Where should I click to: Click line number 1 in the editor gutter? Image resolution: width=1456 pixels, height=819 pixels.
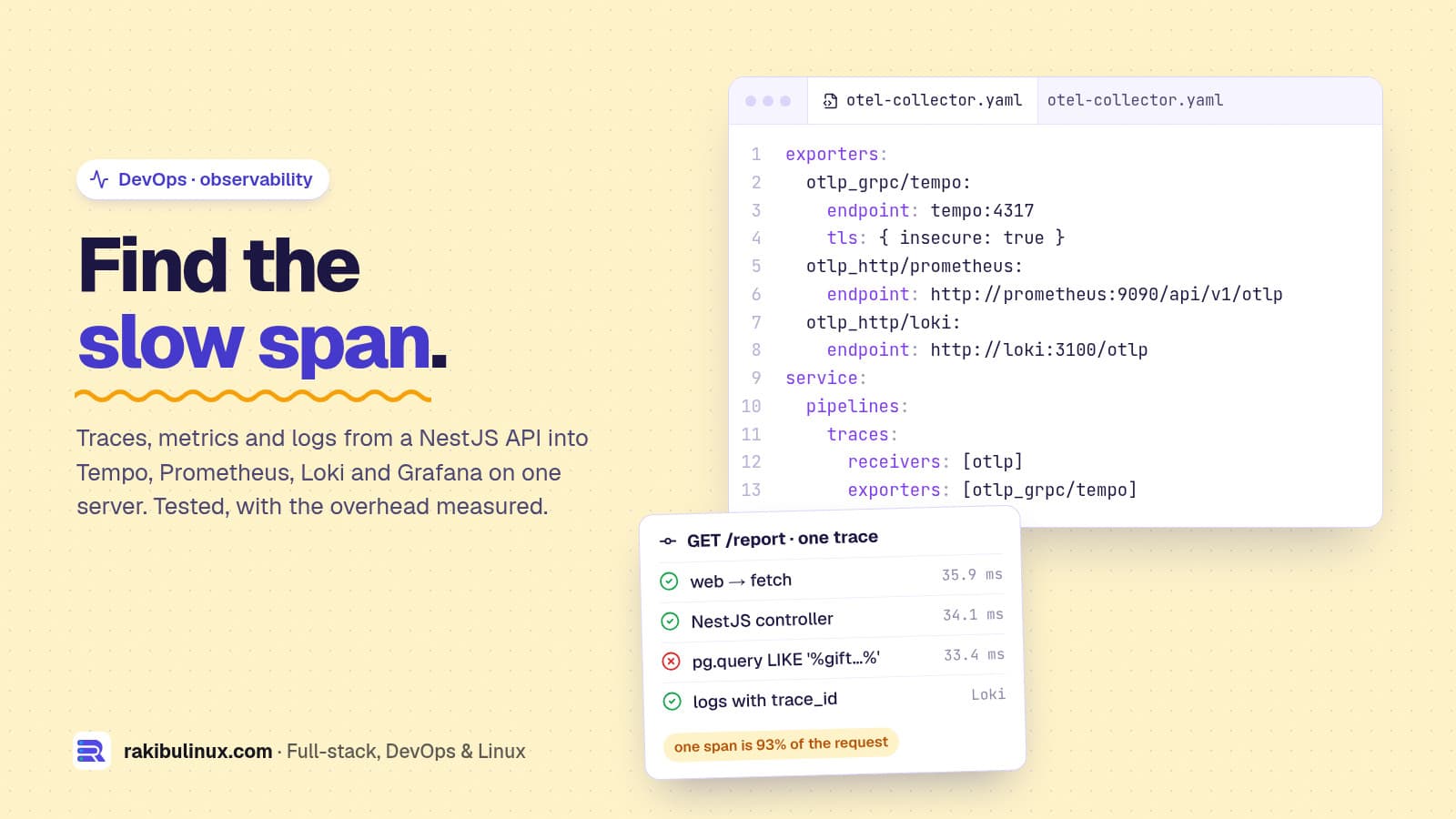(756, 155)
